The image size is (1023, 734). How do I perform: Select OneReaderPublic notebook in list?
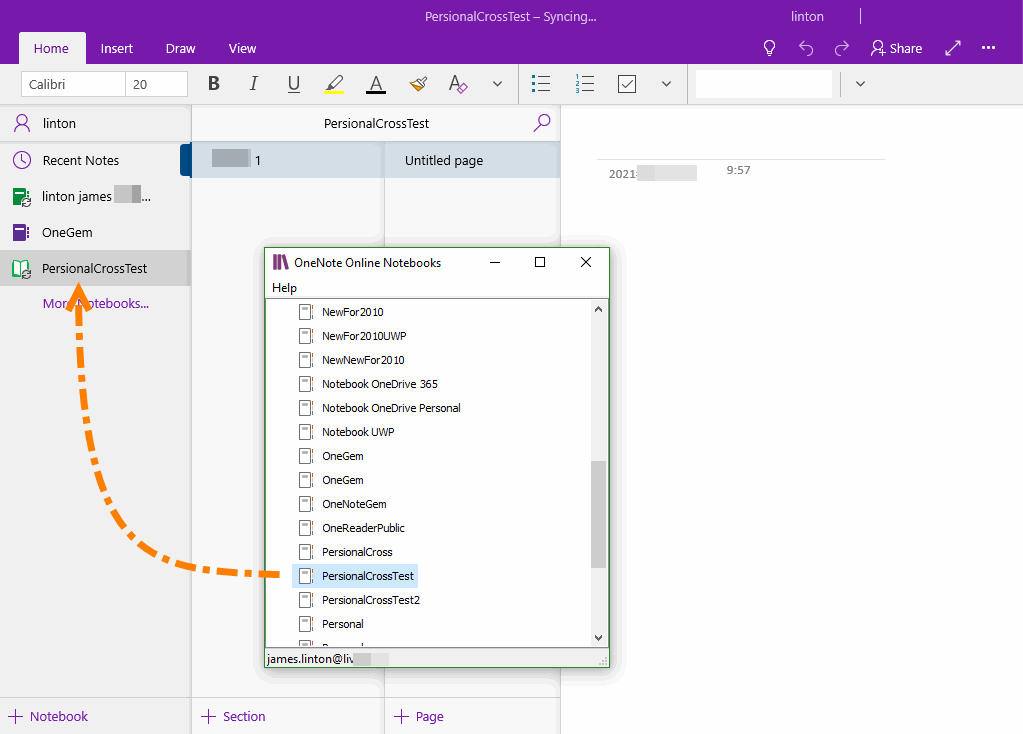(363, 528)
